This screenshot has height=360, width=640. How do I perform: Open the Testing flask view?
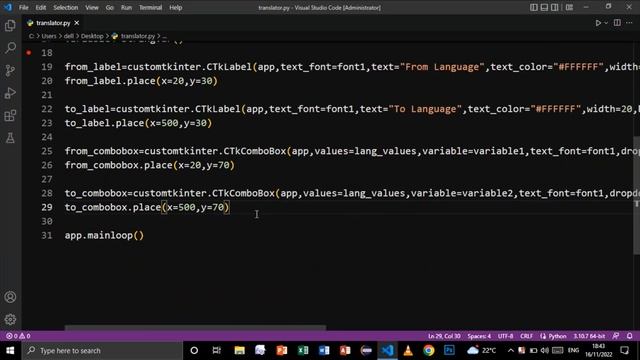coord(10,138)
